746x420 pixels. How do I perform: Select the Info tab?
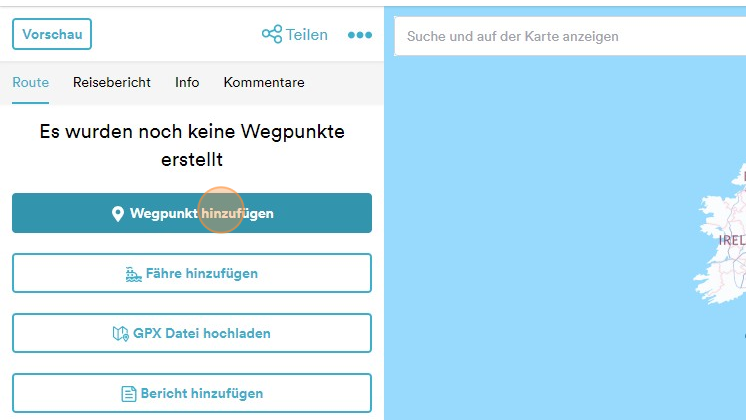click(x=187, y=82)
